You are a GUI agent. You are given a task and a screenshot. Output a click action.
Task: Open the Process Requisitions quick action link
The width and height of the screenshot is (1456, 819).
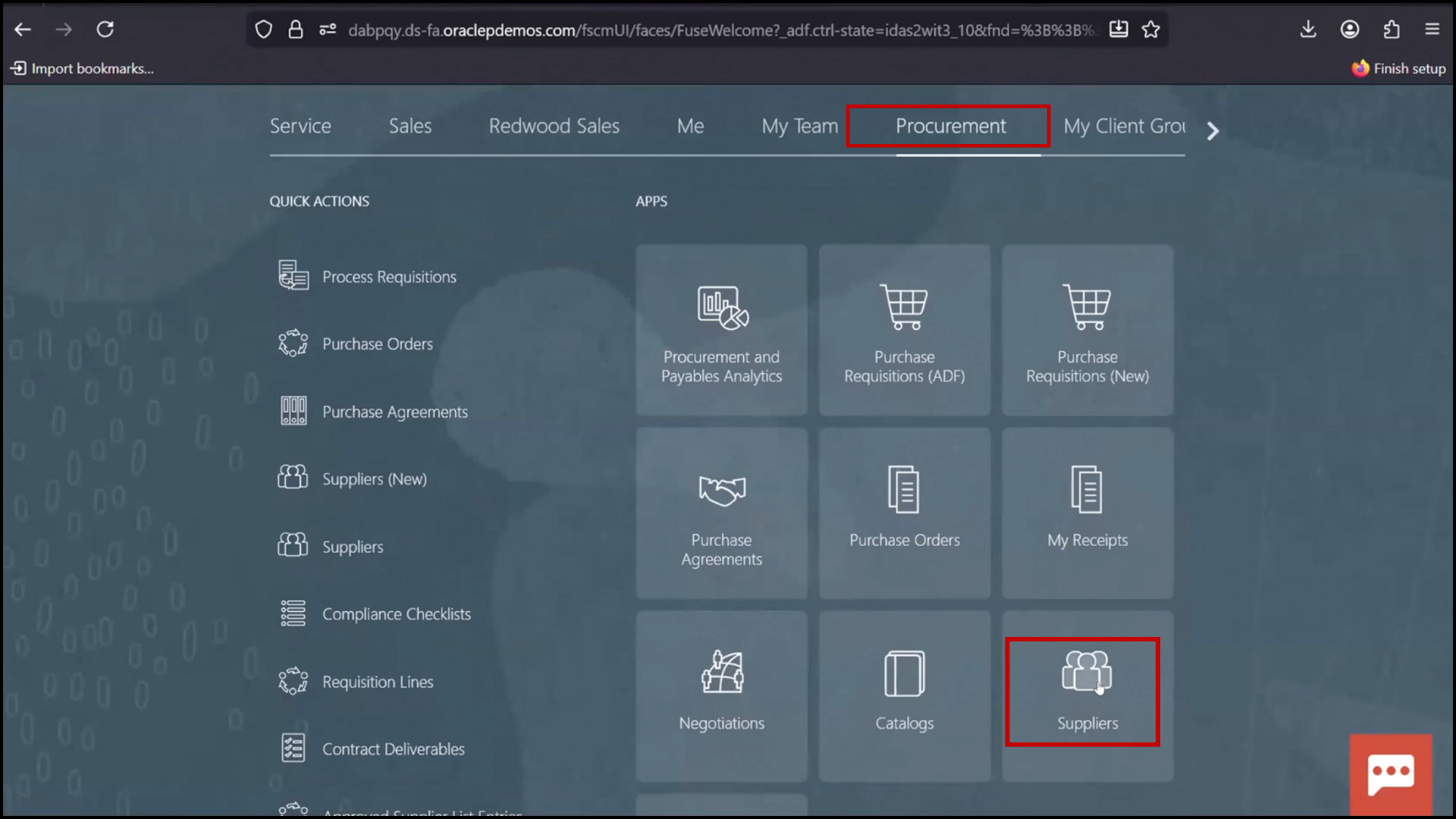click(389, 277)
